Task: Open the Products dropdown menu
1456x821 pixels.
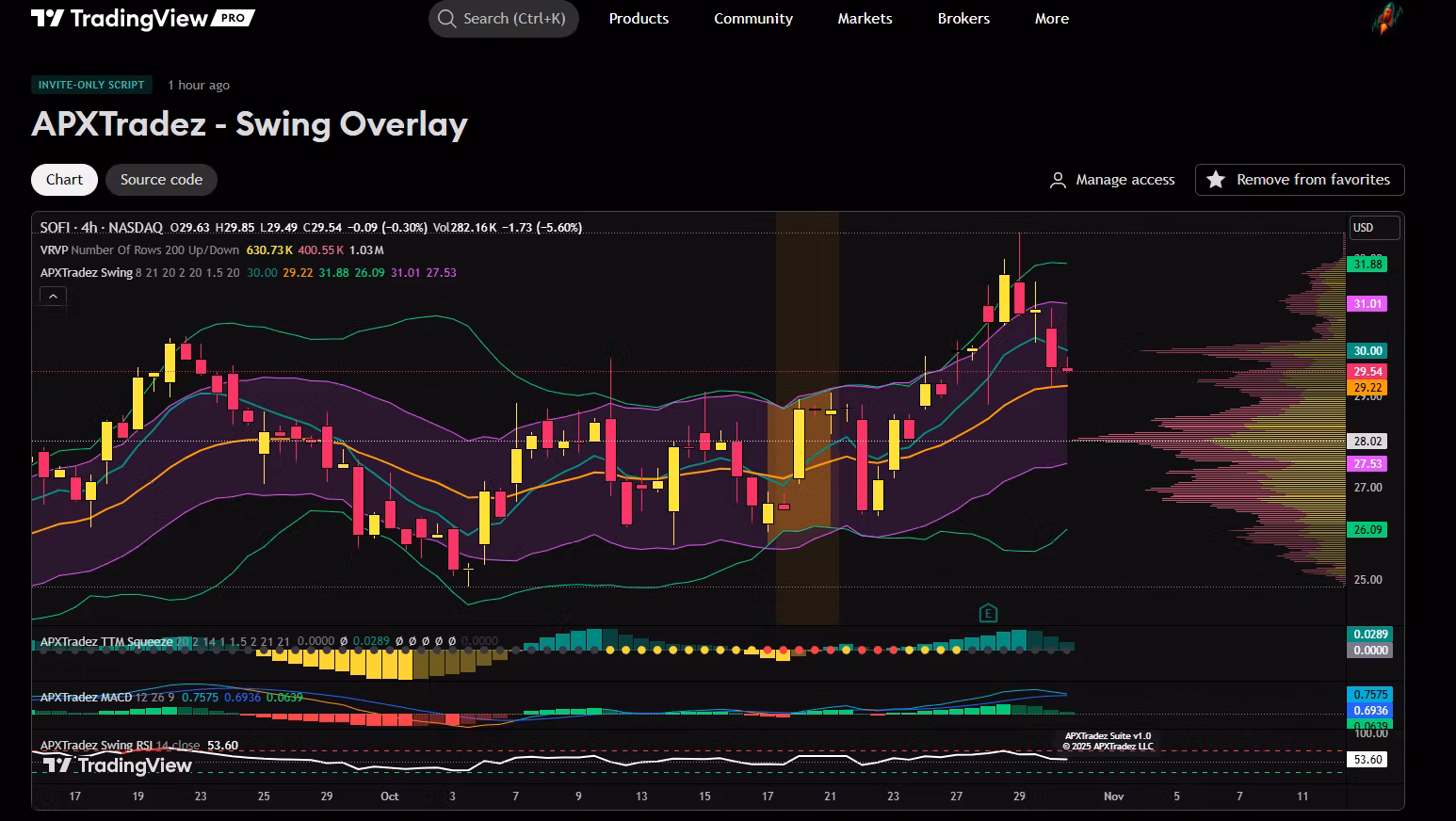Action: click(639, 19)
